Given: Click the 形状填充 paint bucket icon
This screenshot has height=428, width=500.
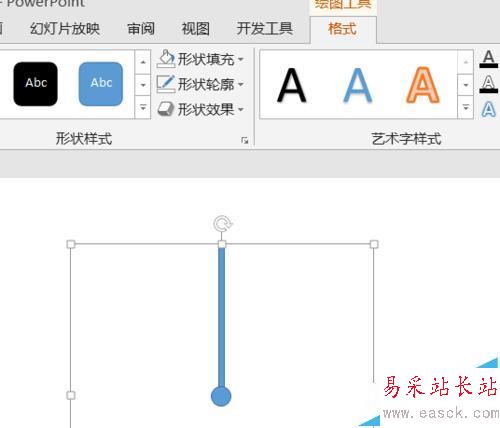Looking at the screenshot, I should tap(166, 59).
